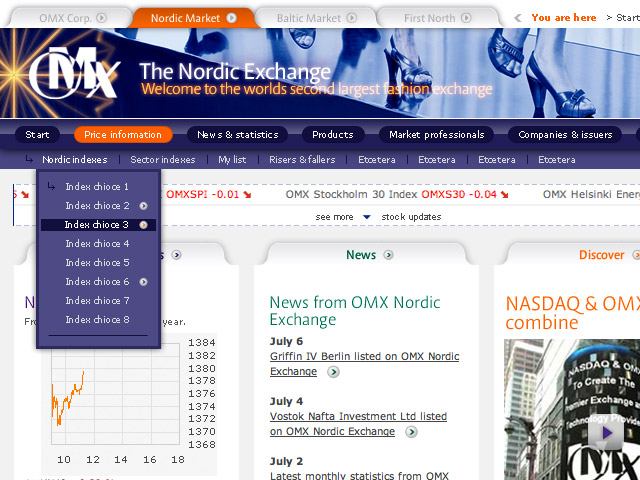Choose Index chioce 8 in dropdown
The image size is (640, 480).
pos(98,320)
